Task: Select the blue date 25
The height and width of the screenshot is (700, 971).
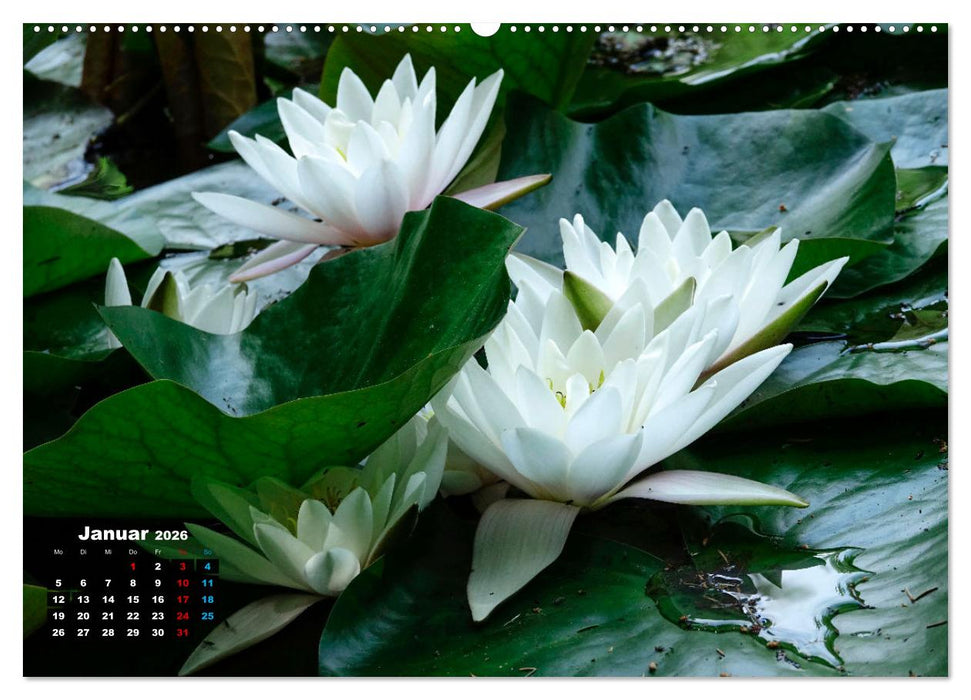Action: pos(207,616)
